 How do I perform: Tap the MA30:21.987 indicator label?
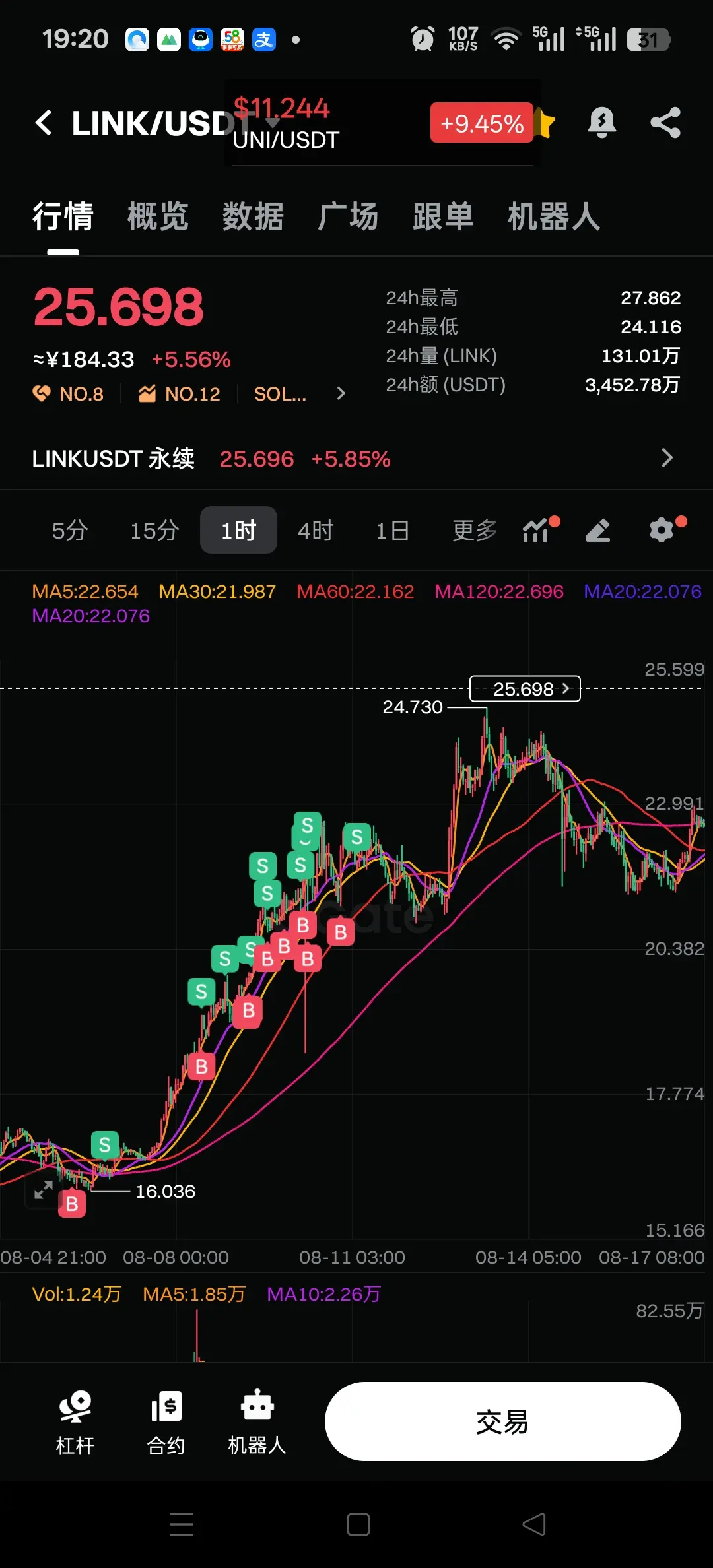tap(217, 591)
